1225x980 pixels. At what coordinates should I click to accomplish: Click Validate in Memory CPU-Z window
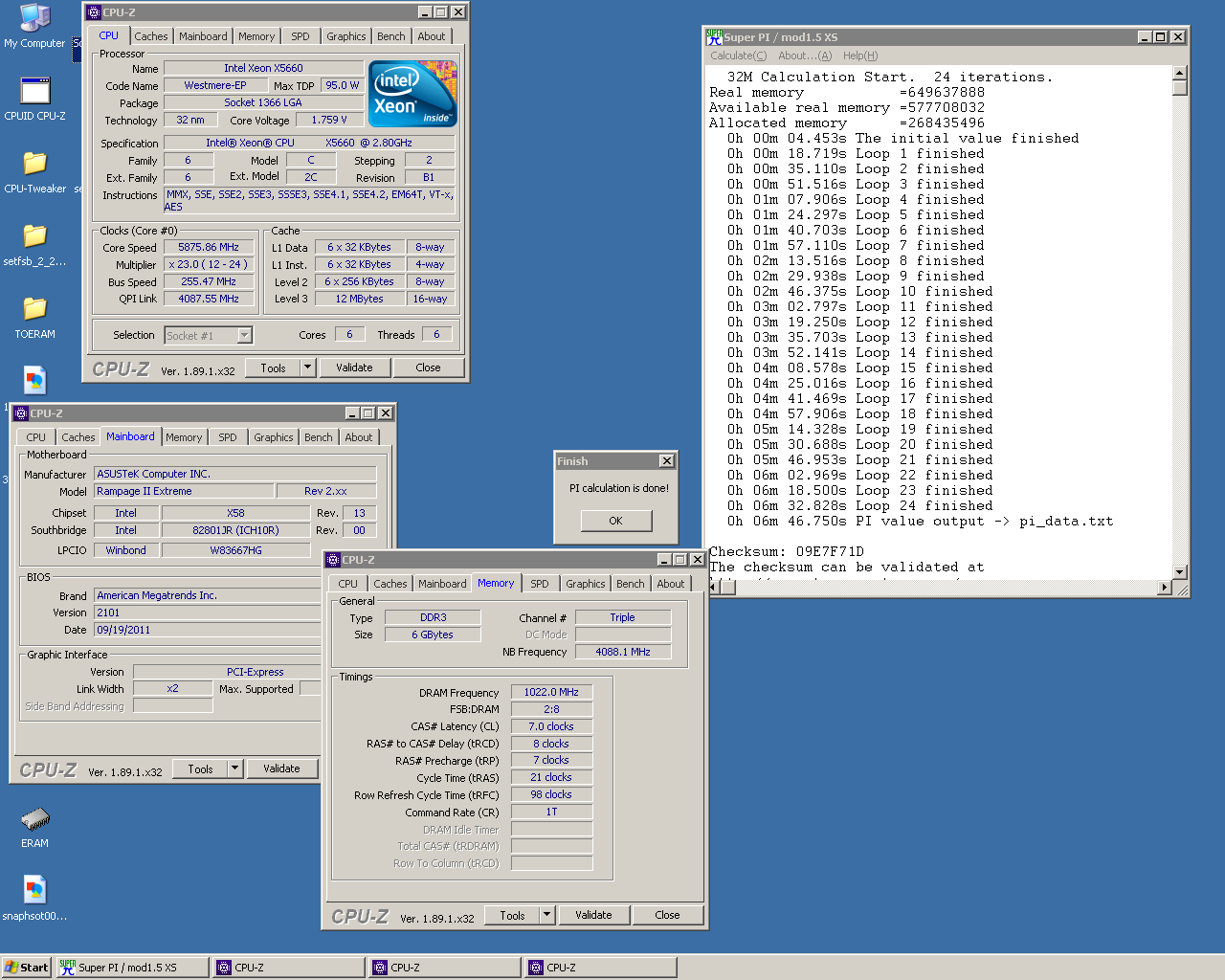(593, 915)
